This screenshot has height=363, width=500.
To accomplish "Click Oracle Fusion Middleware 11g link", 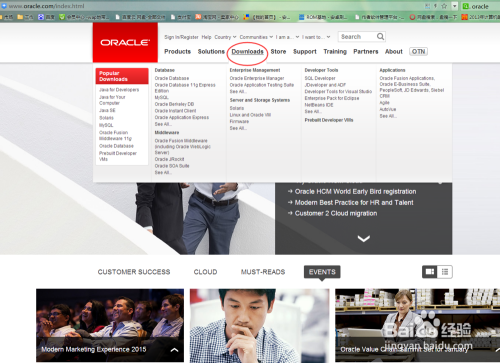I will pos(115,135).
